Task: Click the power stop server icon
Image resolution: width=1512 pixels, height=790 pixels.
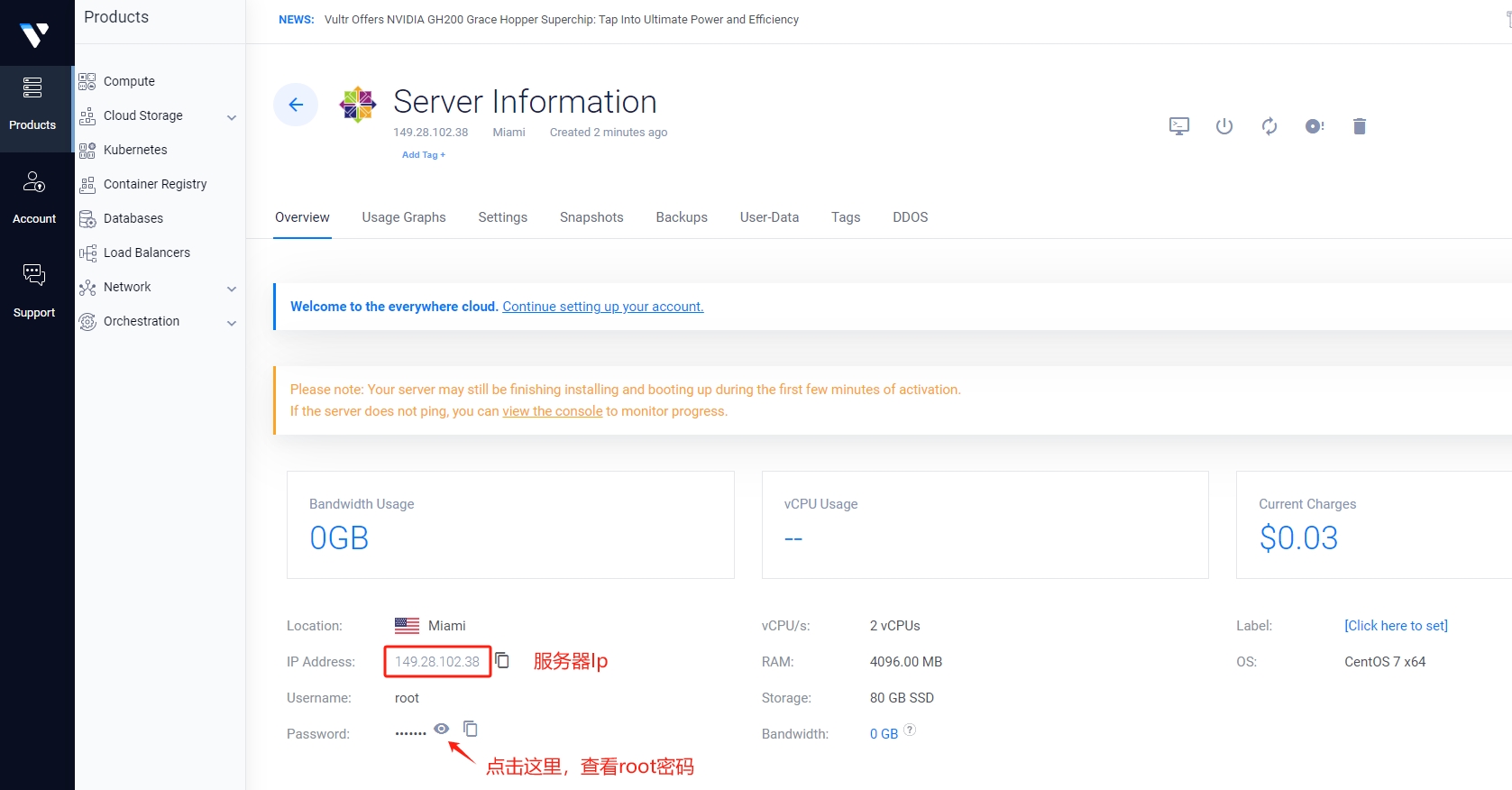Action: [x=1224, y=126]
